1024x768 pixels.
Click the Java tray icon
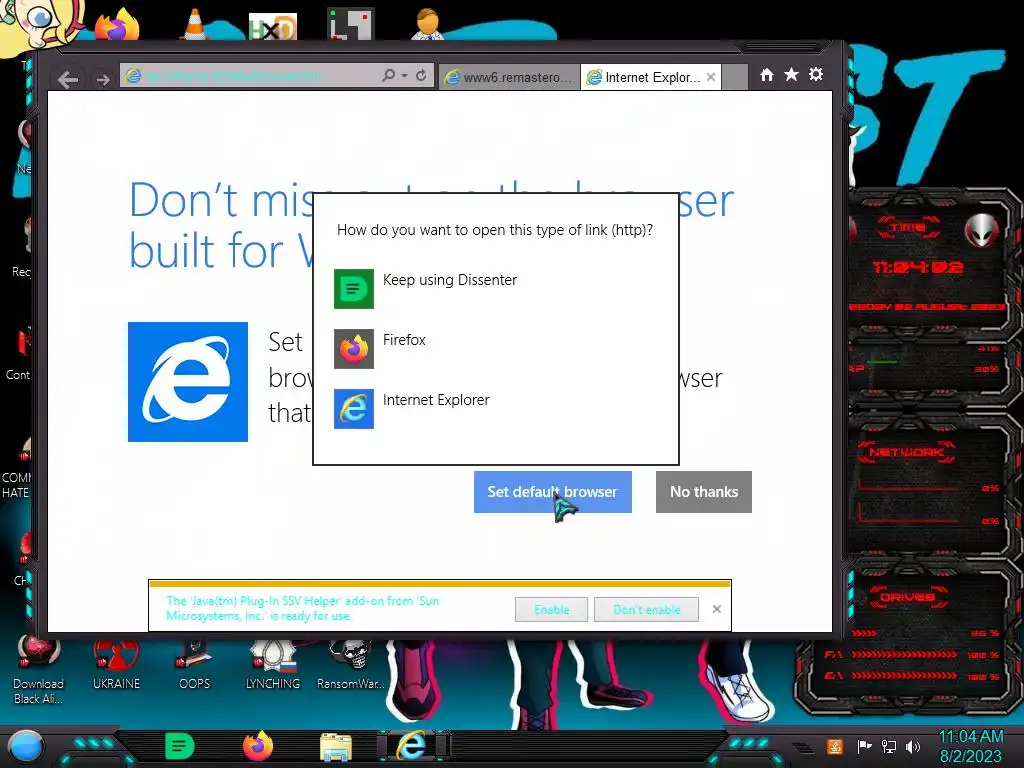(x=835, y=746)
